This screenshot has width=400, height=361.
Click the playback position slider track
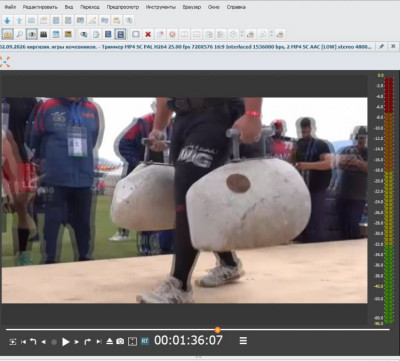coord(198,330)
